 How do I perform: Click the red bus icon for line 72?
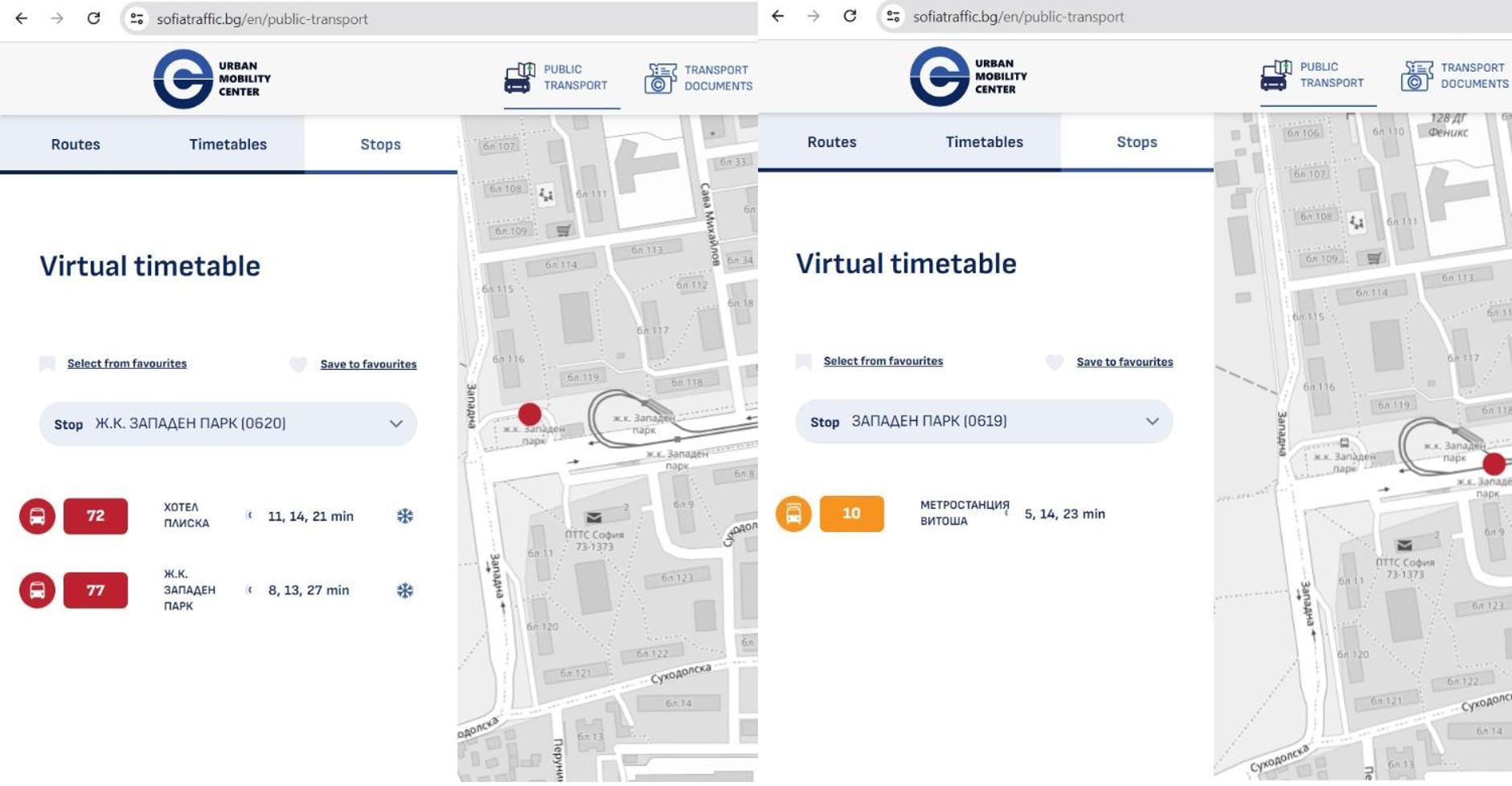[x=37, y=516]
